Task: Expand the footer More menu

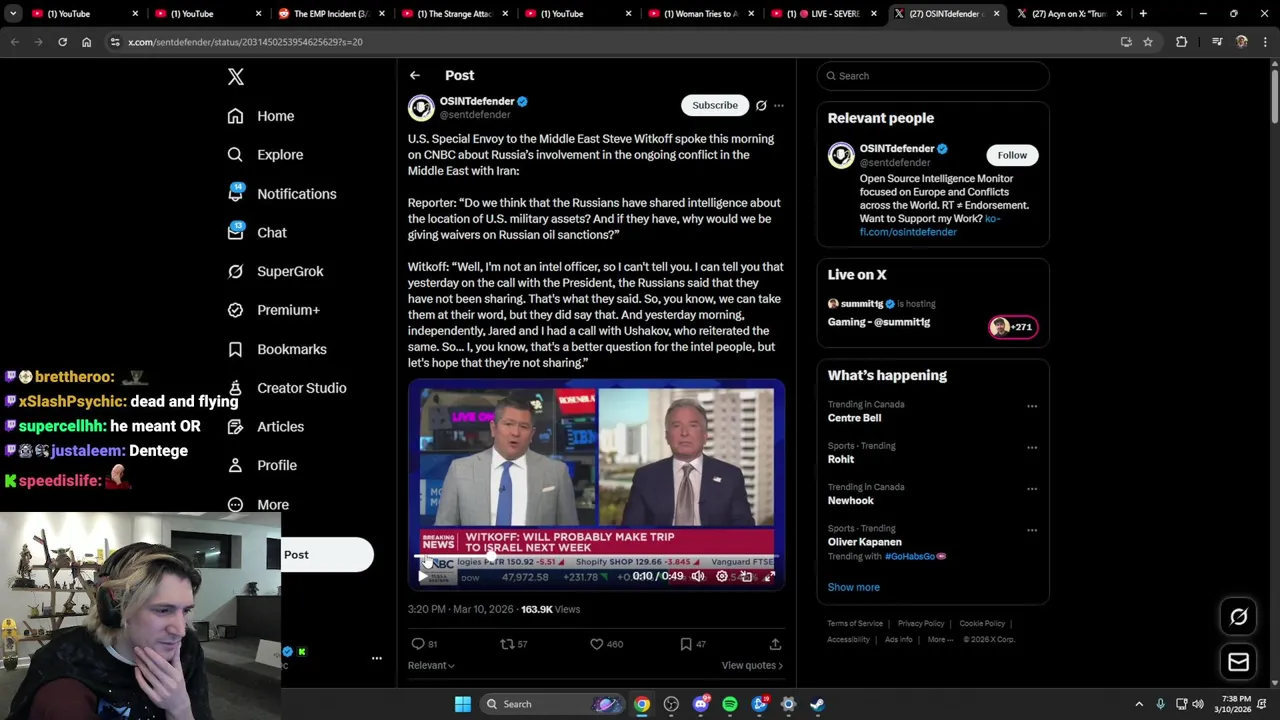Action: click(940, 640)
